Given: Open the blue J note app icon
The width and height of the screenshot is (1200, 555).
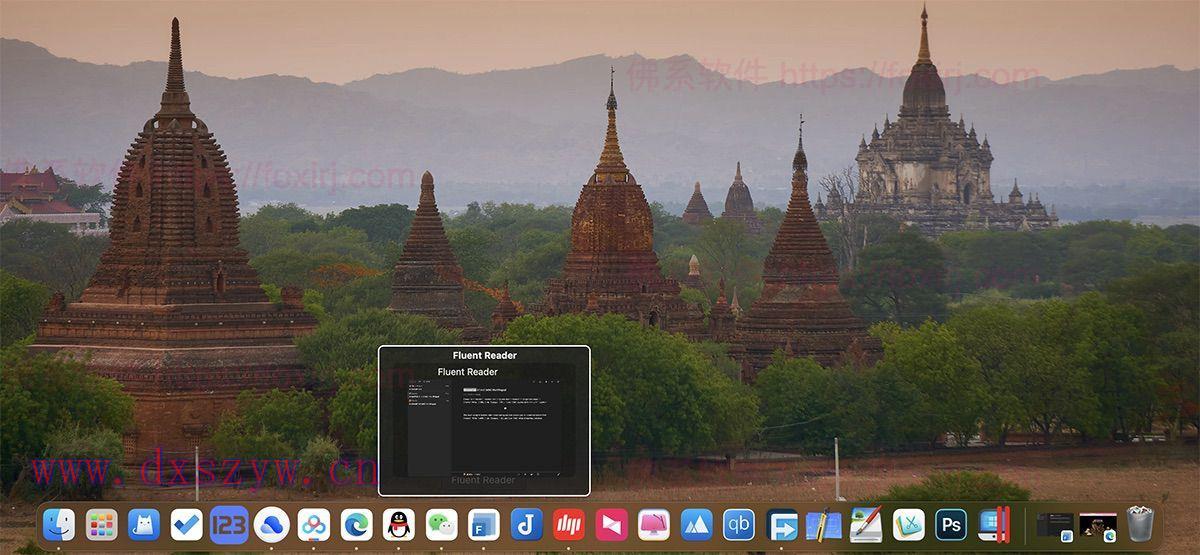Looking at the screenshot, I should [x=526, y=524].
